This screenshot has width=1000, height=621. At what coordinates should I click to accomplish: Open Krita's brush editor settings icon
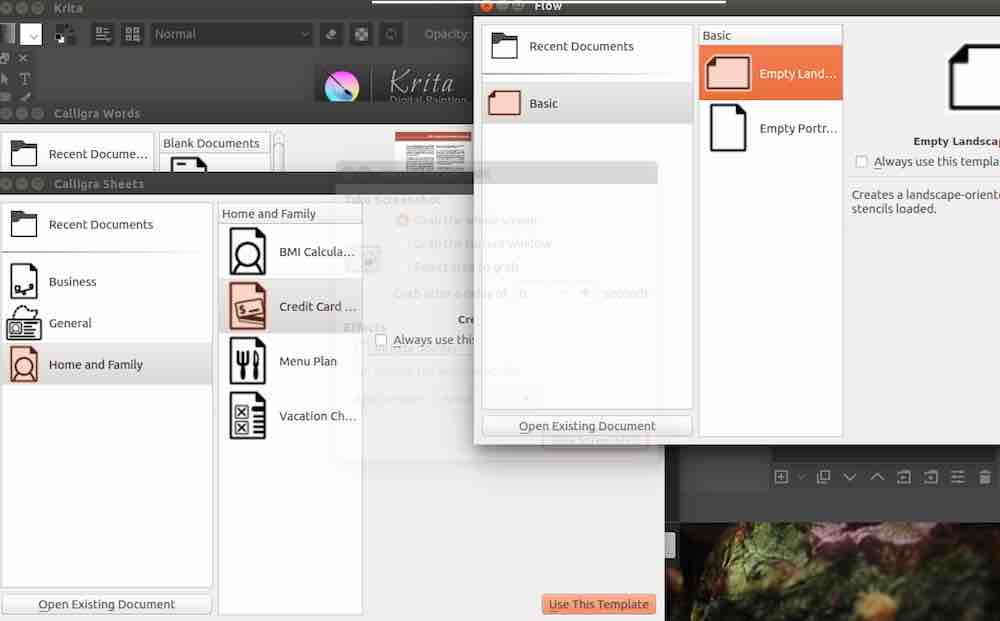(x=103, y=34)
